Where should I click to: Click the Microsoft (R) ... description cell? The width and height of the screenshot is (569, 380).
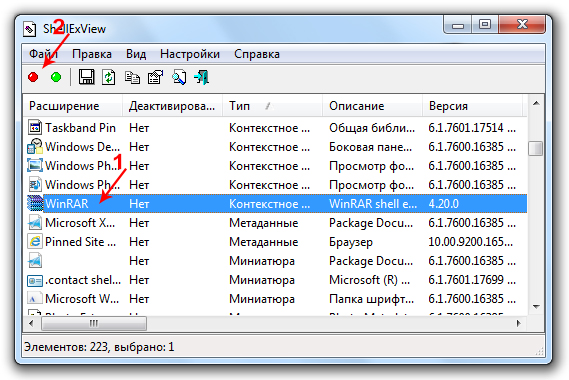point(369,280)
